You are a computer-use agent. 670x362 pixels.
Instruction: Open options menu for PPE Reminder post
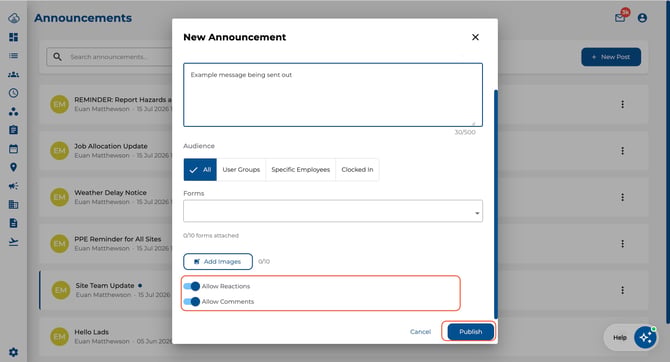tap(623, 244)
